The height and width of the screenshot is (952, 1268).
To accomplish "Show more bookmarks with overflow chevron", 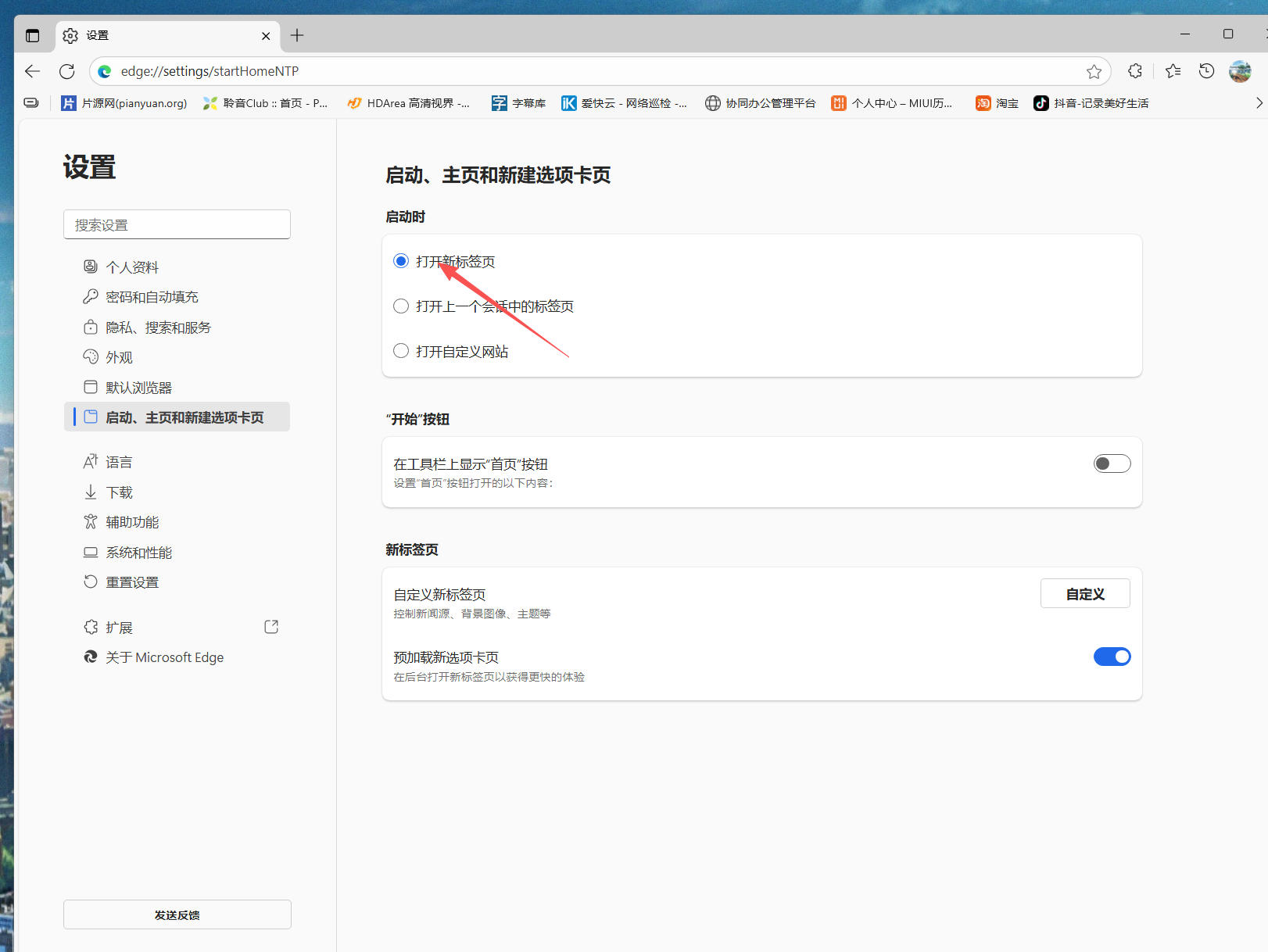I will (x=1259, y=103).
